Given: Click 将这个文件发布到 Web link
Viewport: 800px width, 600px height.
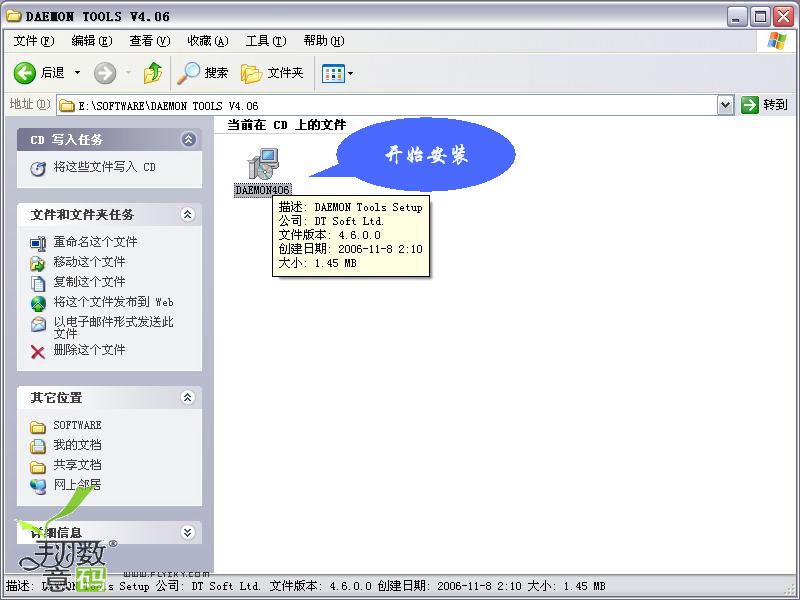Looking at the screenshot, I should [x=113, y=302].
